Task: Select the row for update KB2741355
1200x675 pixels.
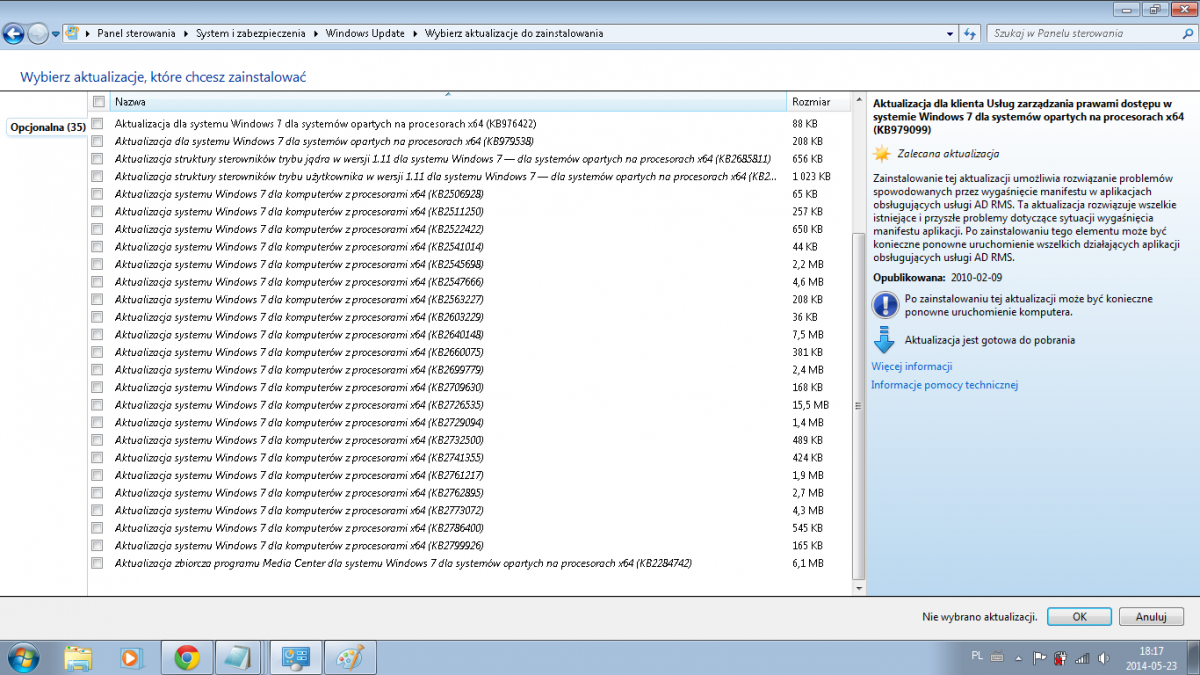Action: pyautogui.click(x=470, y=458)
